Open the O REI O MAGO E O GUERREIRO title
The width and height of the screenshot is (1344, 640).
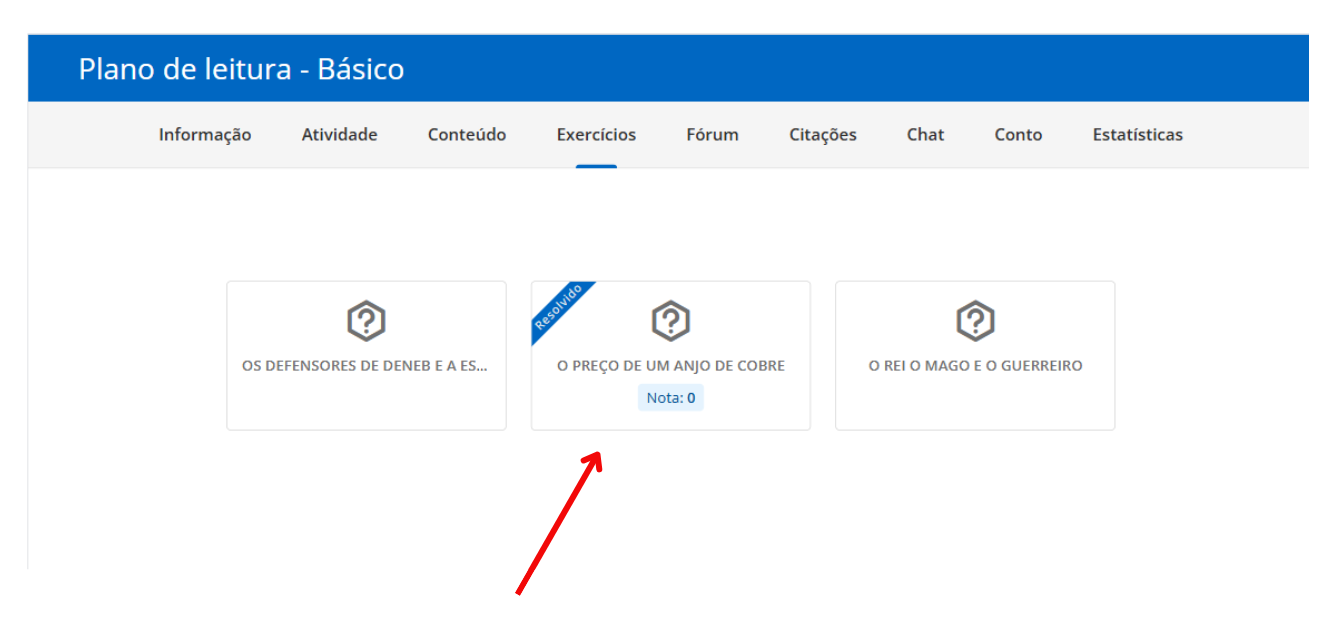click(975, 366)
